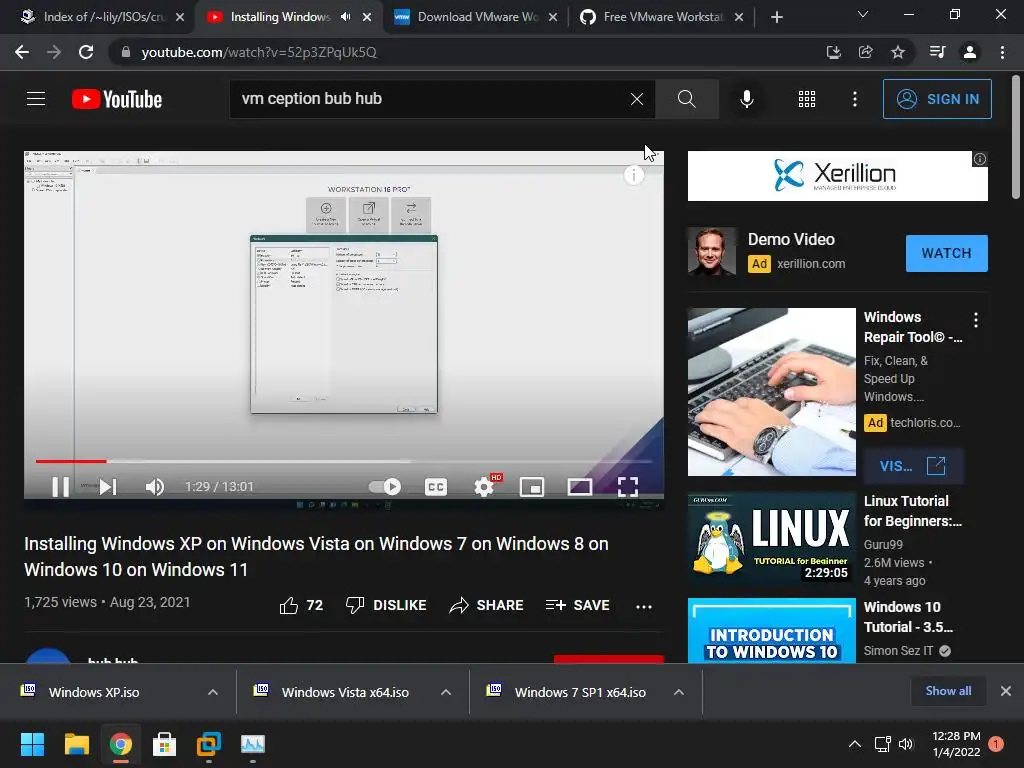
Task: Switch to Index of ISOs browser tab
Action: (x=101, y=17)
